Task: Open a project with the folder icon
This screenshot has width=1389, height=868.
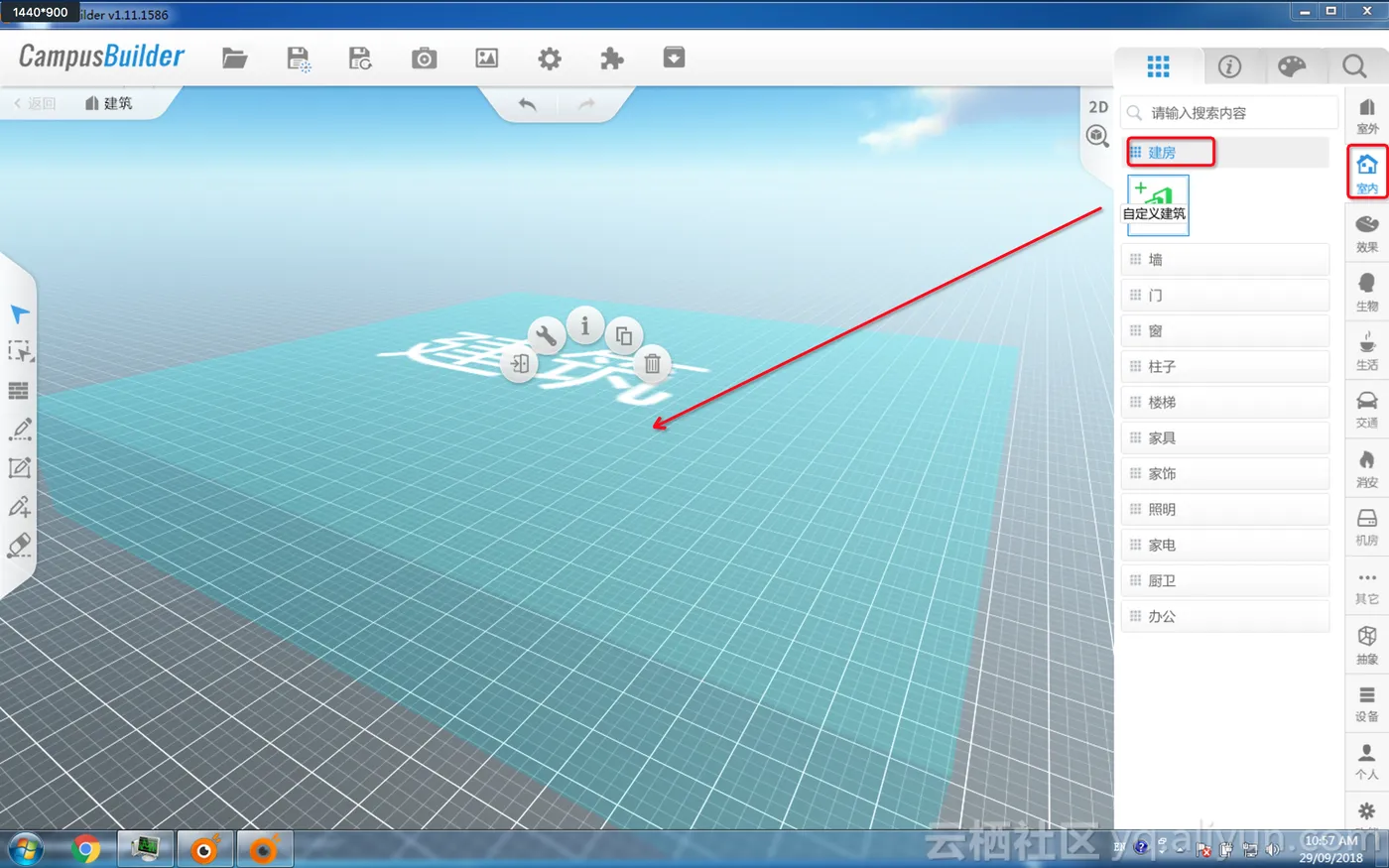Action: click(x=234, y=59)
